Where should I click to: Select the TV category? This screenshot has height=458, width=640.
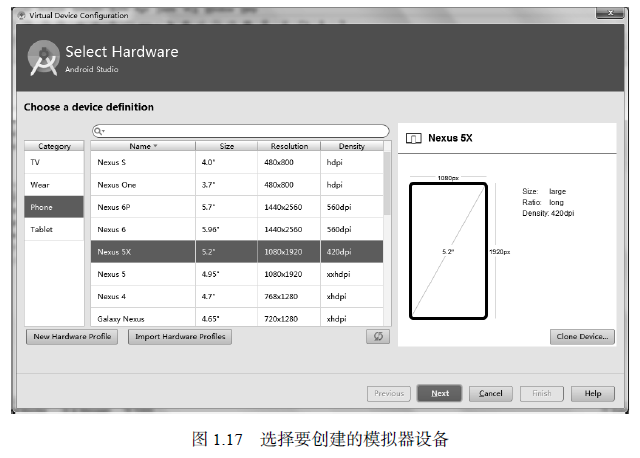pyautogui.click(x=54, y=162)
